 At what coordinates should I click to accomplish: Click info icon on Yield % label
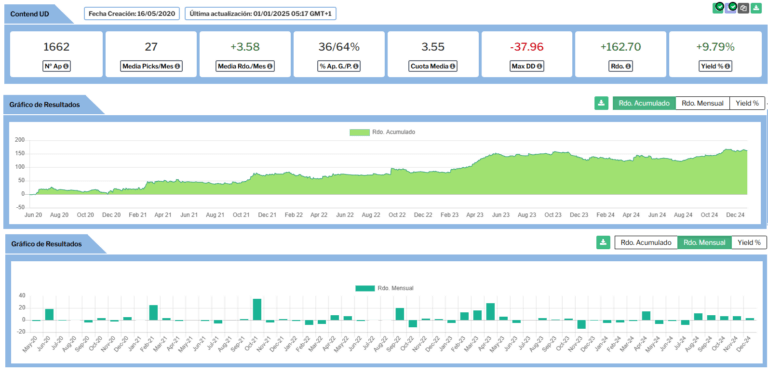point(728,66)
